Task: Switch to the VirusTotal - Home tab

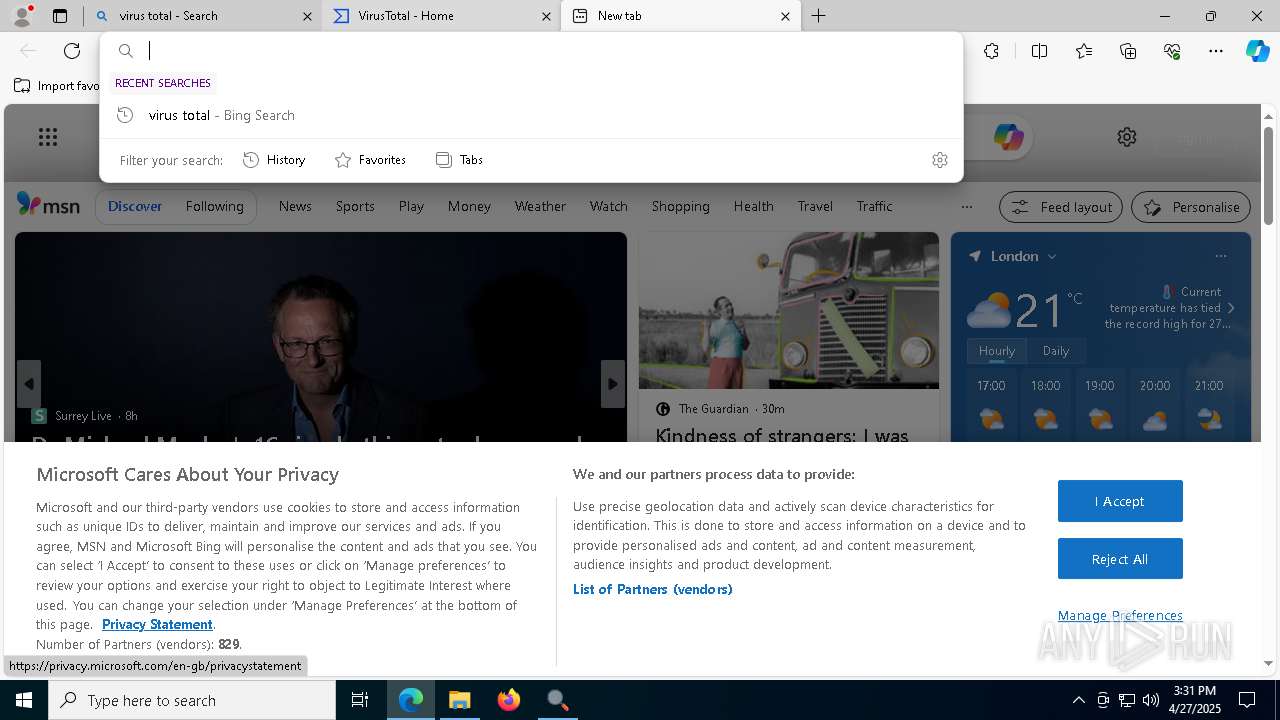Action: (442, 16)
